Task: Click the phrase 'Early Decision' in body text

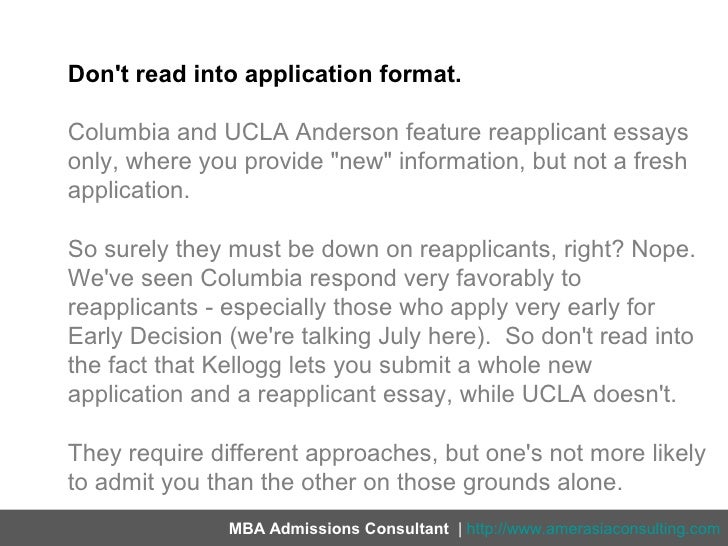Action: 145,337
